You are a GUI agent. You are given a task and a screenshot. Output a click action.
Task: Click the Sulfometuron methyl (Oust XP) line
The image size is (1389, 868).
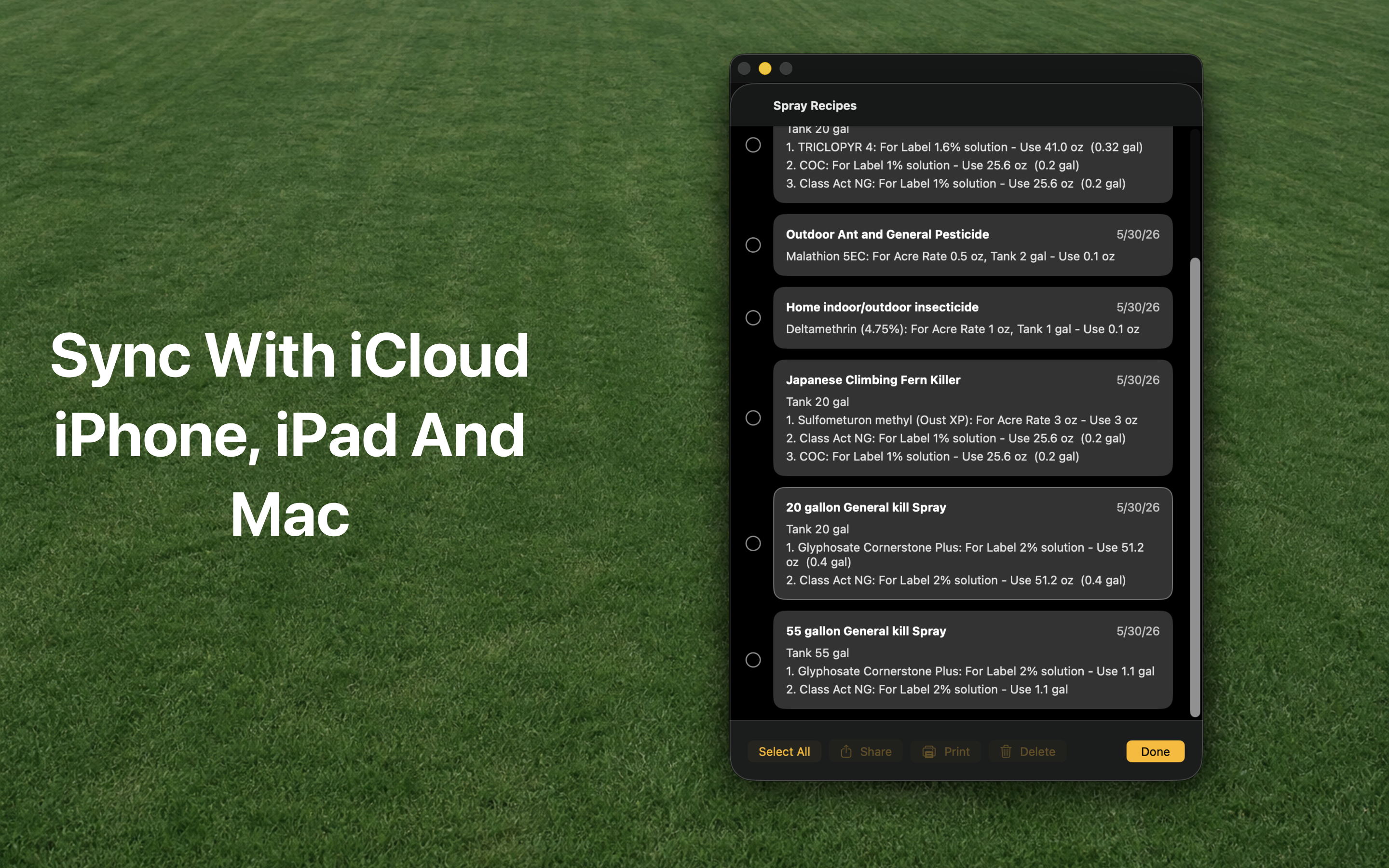(961, 420)
